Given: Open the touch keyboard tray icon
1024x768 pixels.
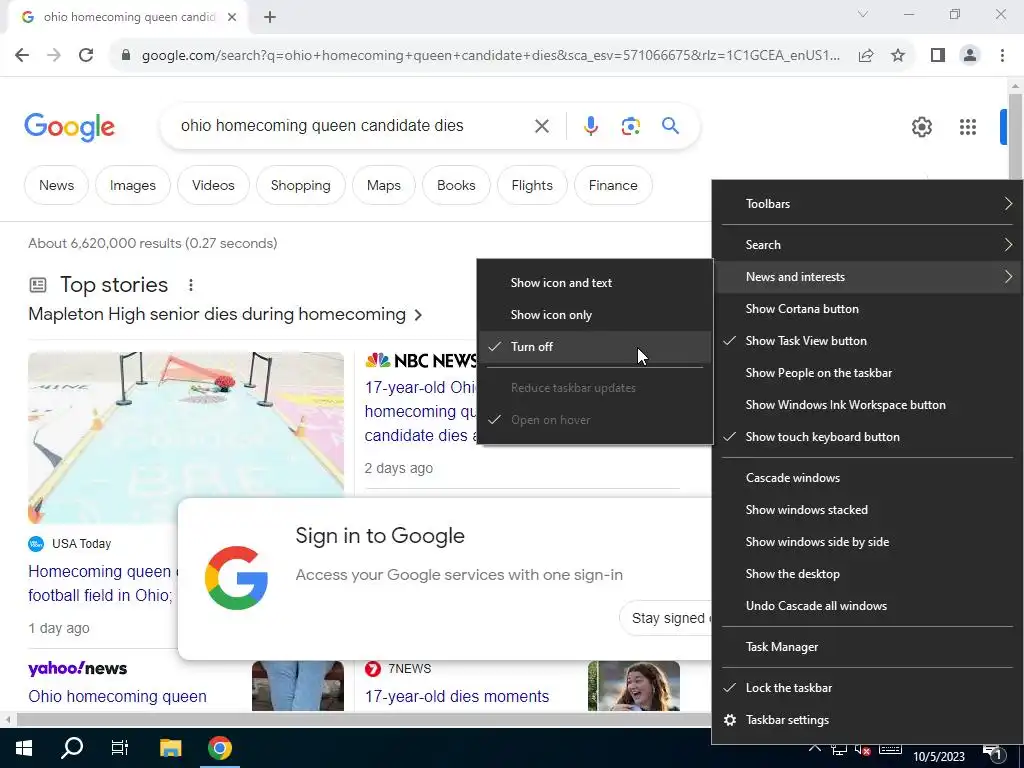Looking at the screenshot, I should [x=890, y=750].
